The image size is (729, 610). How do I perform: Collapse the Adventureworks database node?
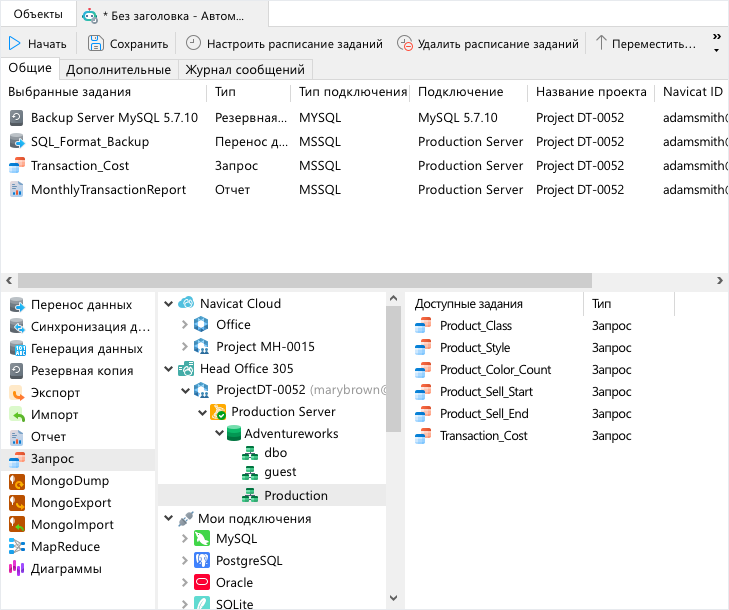pyautogui.click(x=219, y=434)
